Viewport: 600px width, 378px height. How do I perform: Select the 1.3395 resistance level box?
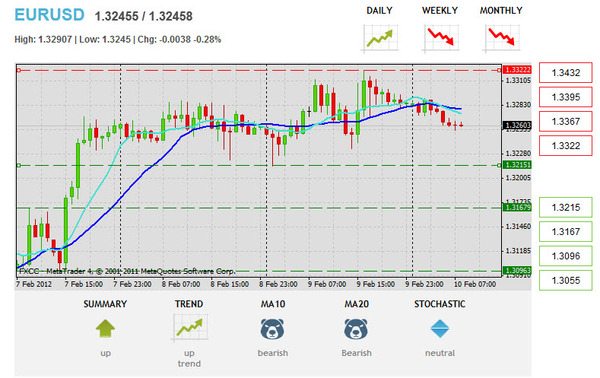pos(566,97)
